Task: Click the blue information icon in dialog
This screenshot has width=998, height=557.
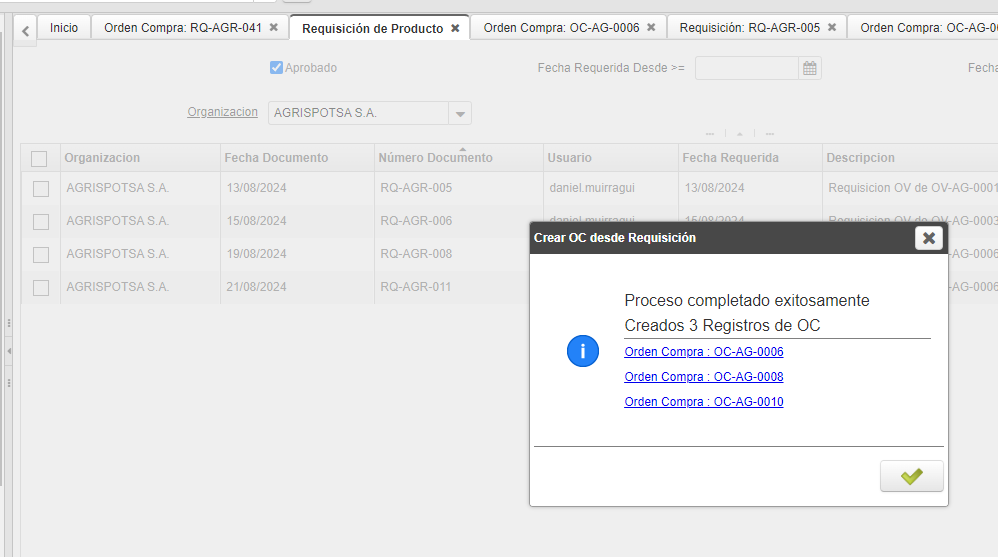Action: coord(583,351)
